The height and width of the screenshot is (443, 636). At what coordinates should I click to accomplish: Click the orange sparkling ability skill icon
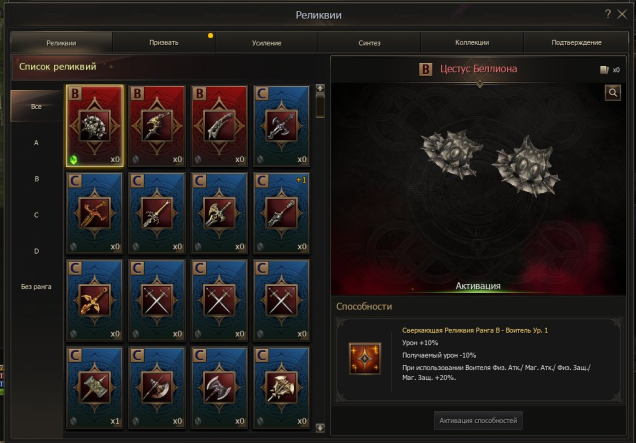365,358
